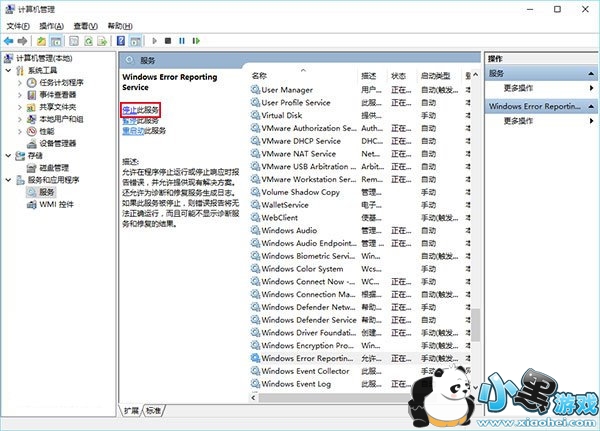Toggle the Show/Hide Console Tree toolbar icon
Viewport: 600px width, 431px height.
(56, 41)
